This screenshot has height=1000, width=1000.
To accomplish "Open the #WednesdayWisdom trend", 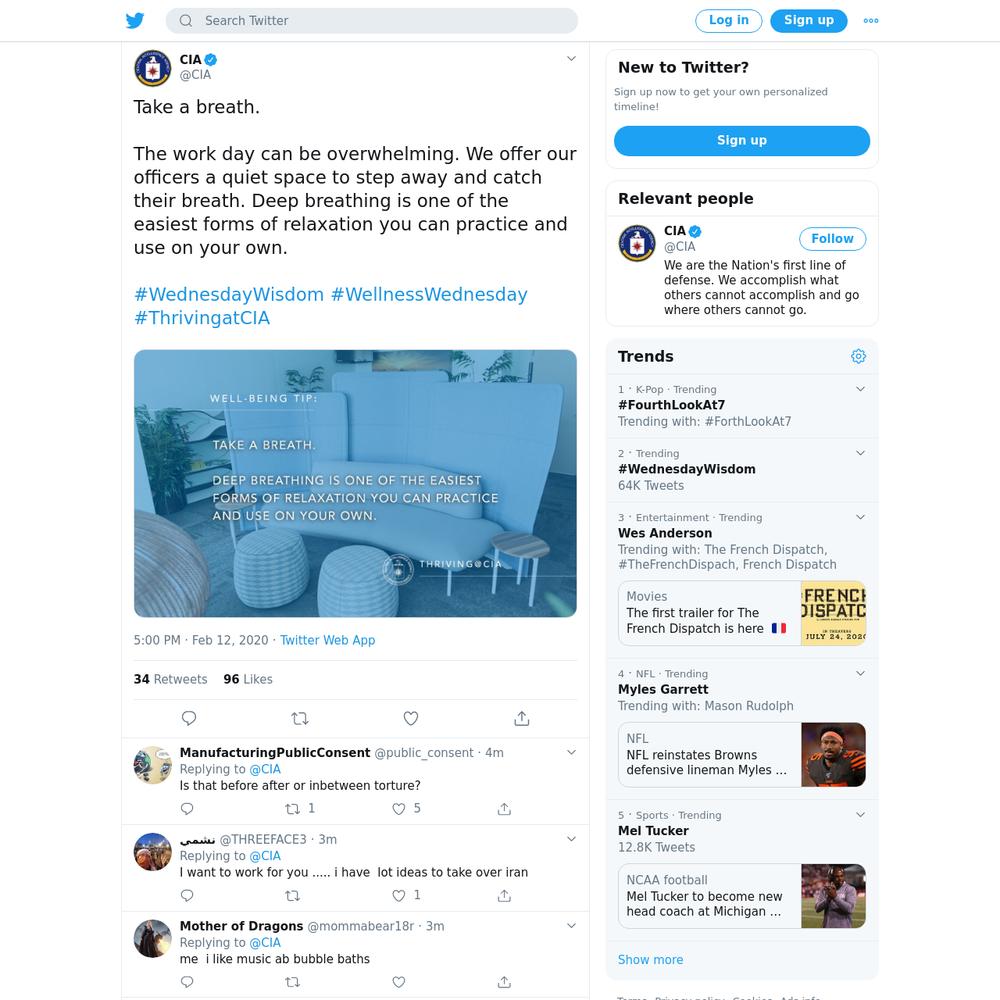I will 686,469.
